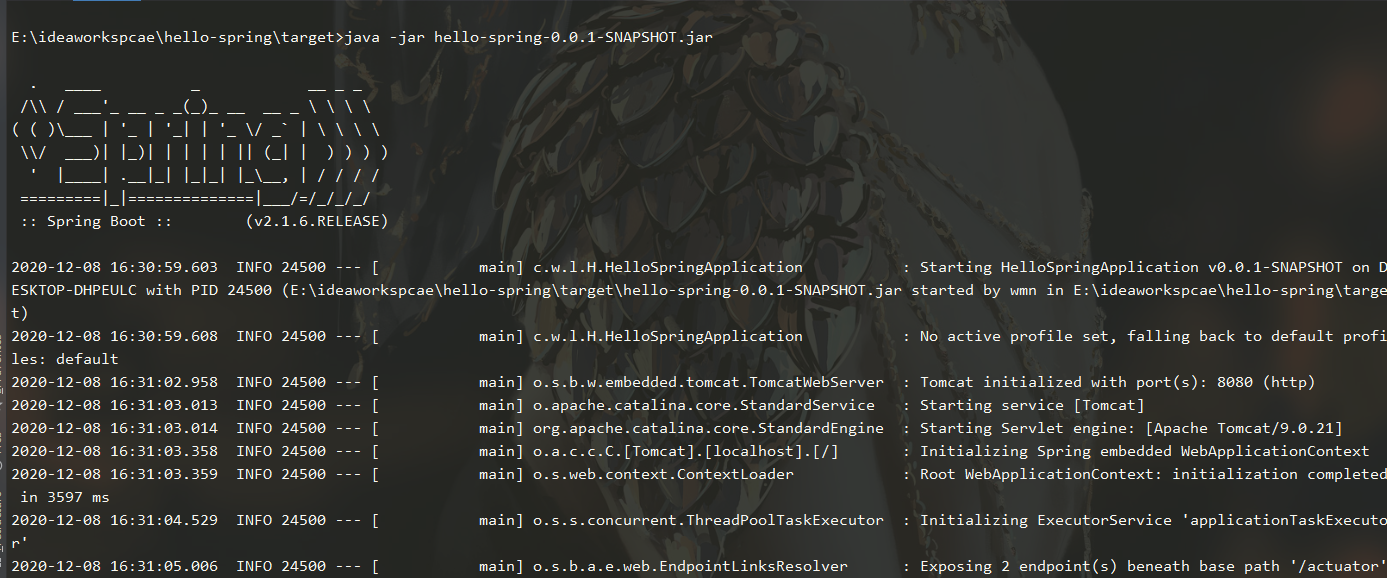Screen dimensions: 1387x578
Task: Click timestamp '16:31:03.359' log entry
Action: (x=164, y=474)
